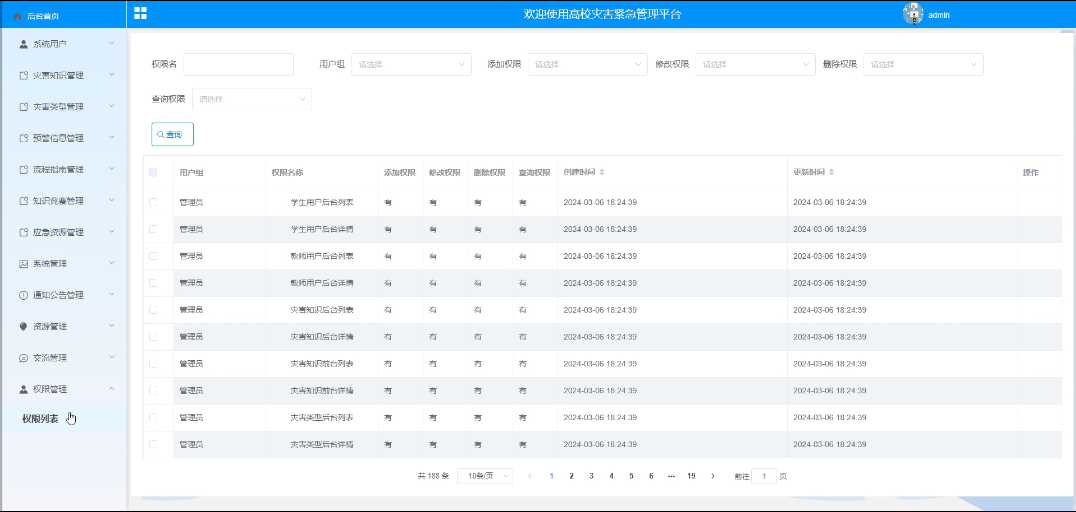Image resolution: width=1076 pixels, height=512 pixels.
Task: Click the person icon next to 权限管理
Action: 23,389
